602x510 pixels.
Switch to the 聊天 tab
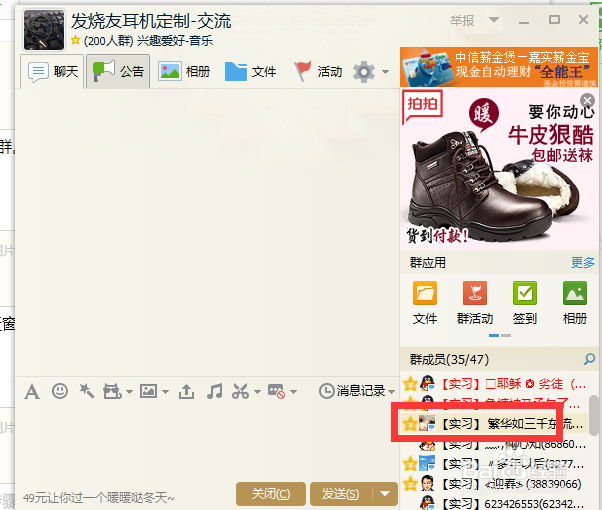52,71
